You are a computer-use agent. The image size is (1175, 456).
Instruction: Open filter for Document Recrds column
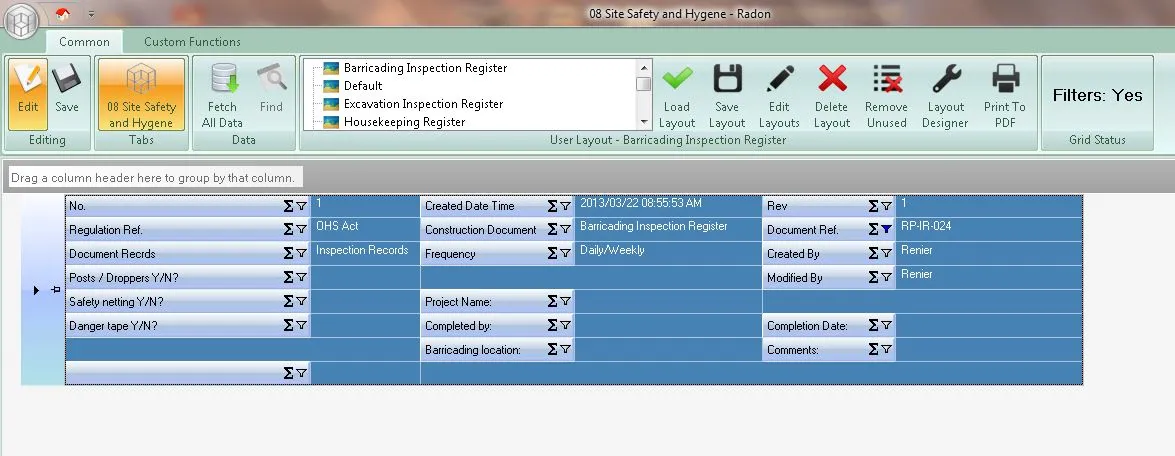pyautogui.click(x=301, y=253)
